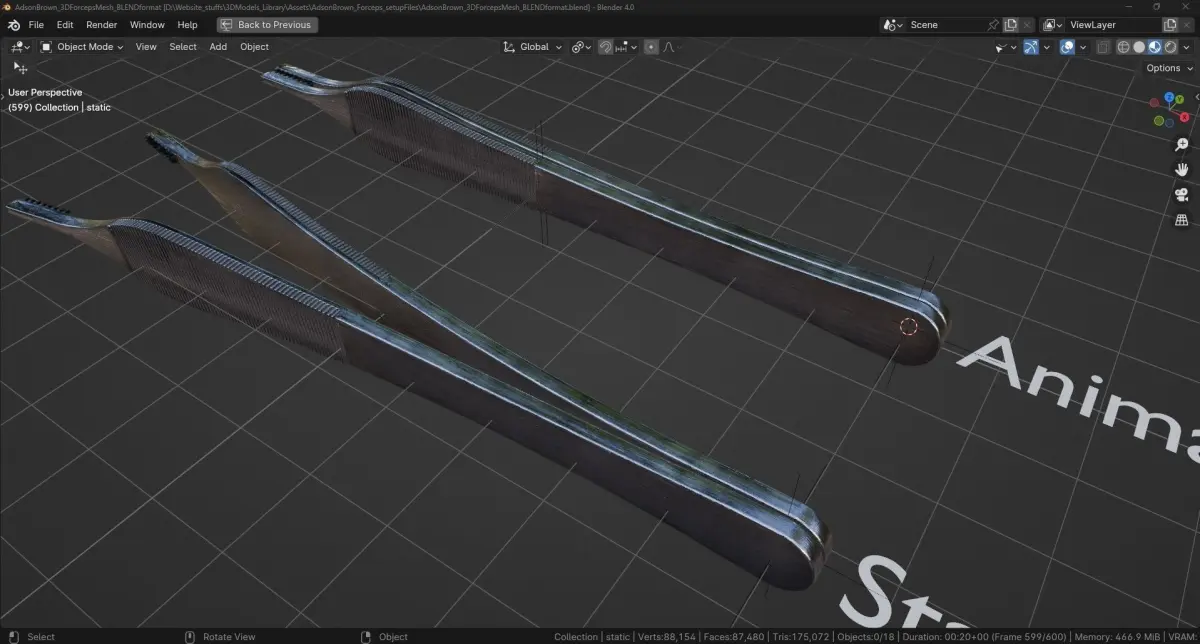The height and width of the screenshot is (644, 1200).
Task: Add a new view layer
Action: pos(1171,24)
